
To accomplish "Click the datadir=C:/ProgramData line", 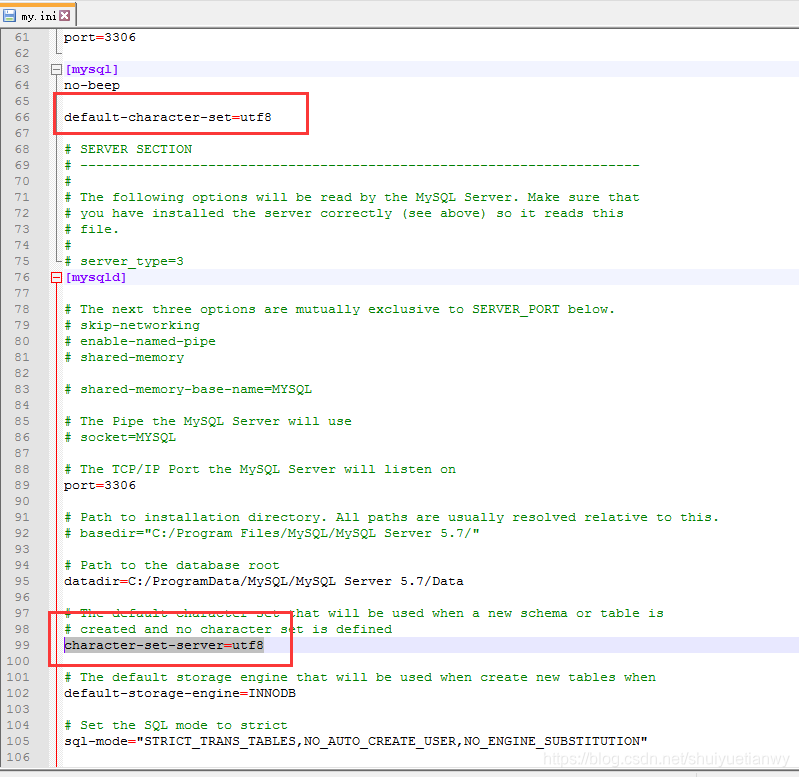I will coord(263,581).
